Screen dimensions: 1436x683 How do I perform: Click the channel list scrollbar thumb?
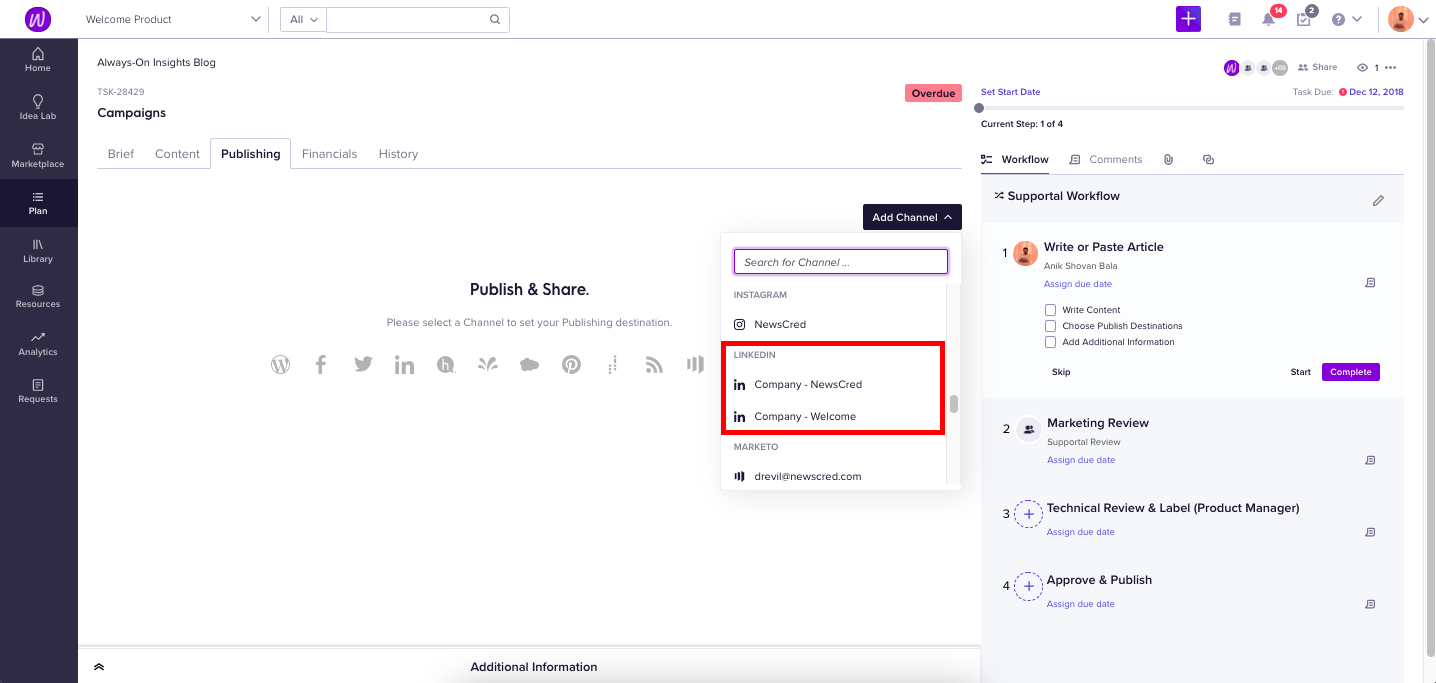coord(954,404)
